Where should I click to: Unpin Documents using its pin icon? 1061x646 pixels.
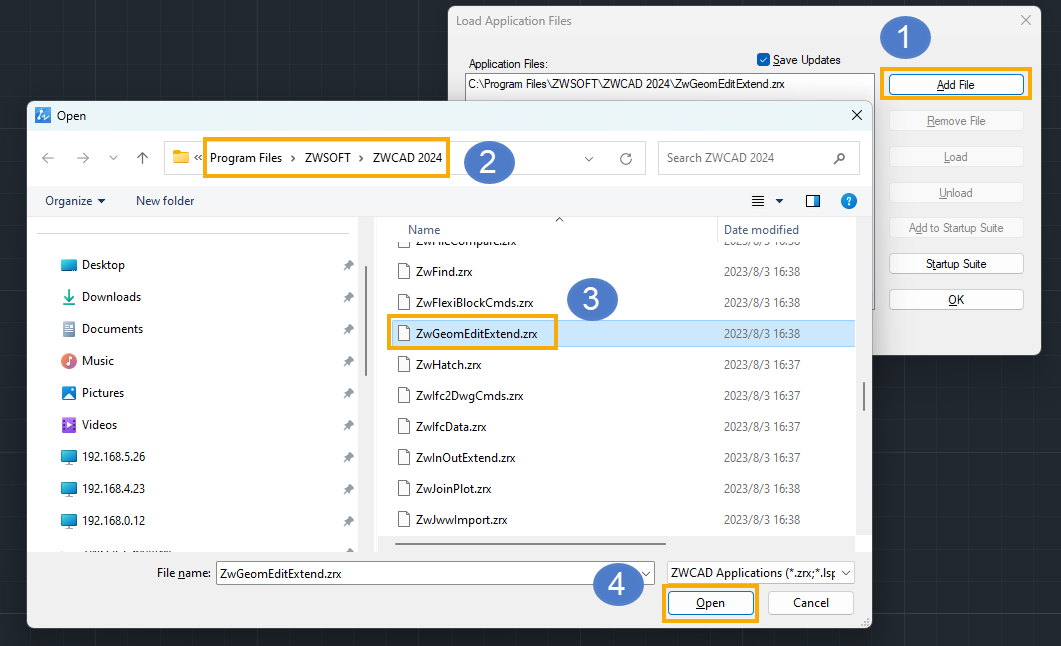[348, 329]
